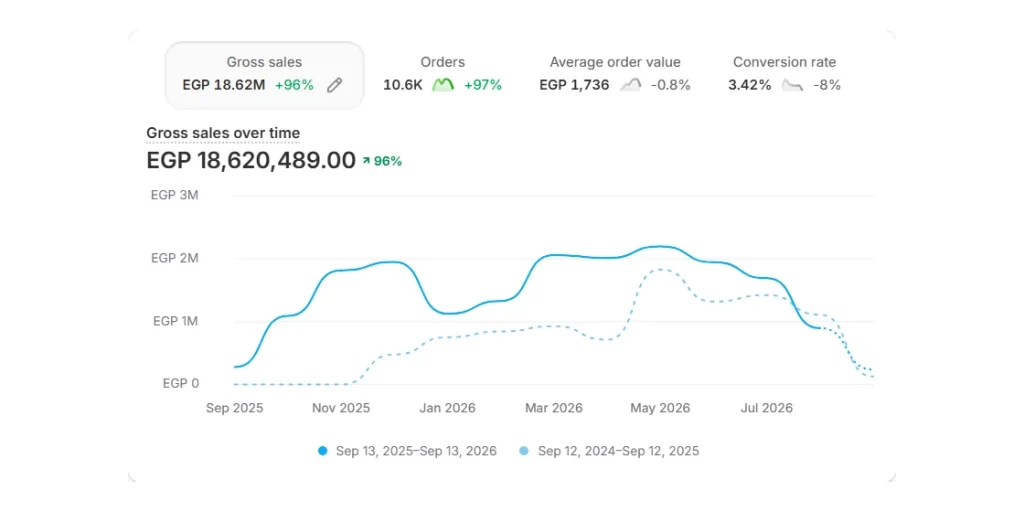Select the Orders metric
Viewport: 1024px width, 512px height.
click(443, 74)
